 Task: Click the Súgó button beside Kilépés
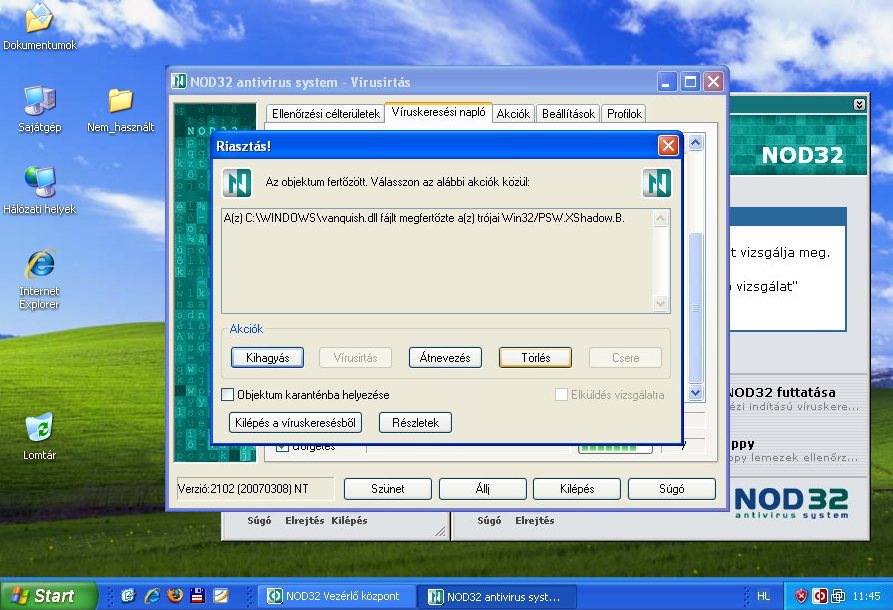click(671, 489)
